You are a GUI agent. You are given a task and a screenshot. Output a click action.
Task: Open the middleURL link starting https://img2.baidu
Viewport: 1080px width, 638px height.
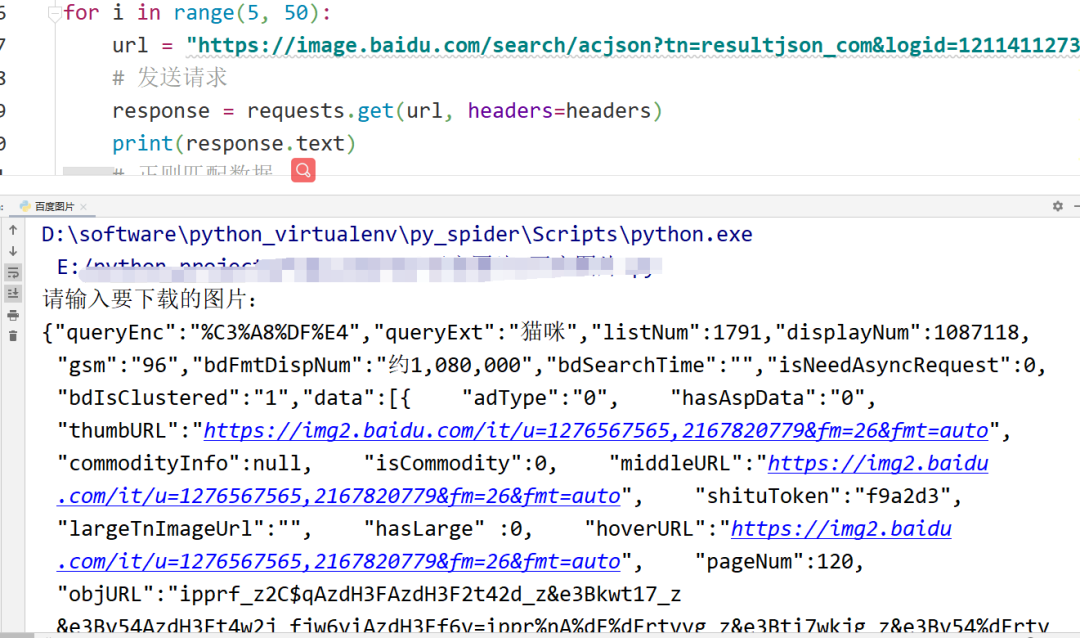(x=878, y=463)
